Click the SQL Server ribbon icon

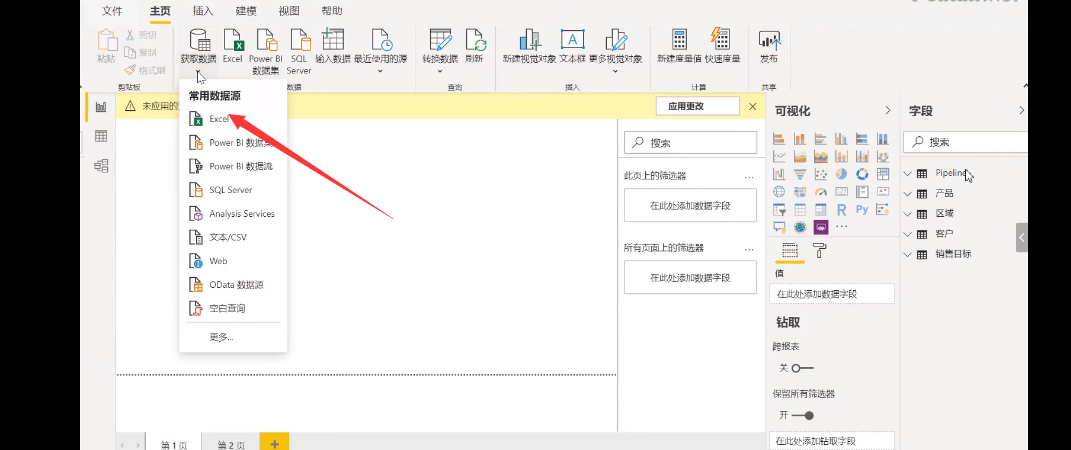point(299,40)
